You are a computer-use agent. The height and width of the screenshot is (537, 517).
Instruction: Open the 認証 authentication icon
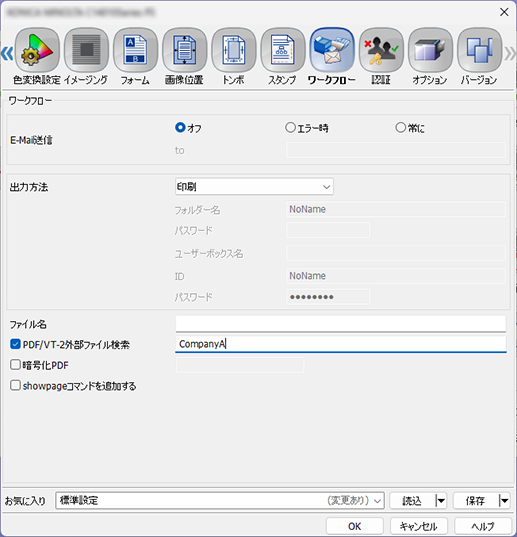click(x=381, y=50)
